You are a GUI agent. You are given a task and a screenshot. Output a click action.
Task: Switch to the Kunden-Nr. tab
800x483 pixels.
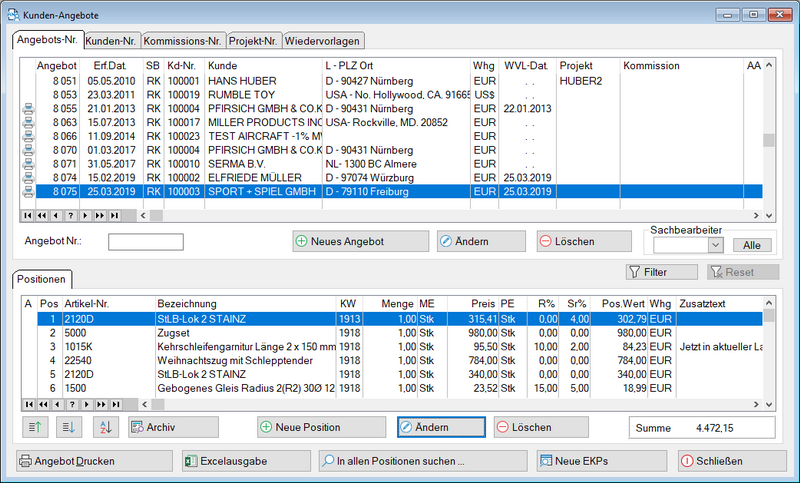(x=110, y=41)
